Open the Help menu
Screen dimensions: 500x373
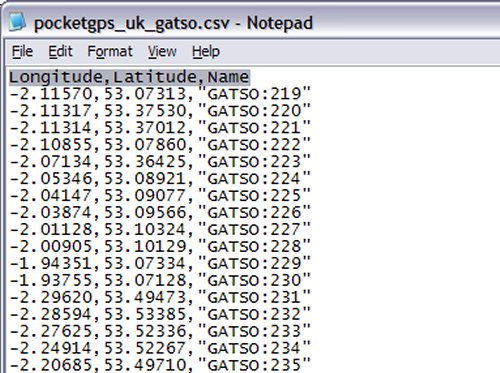[206, 52]
